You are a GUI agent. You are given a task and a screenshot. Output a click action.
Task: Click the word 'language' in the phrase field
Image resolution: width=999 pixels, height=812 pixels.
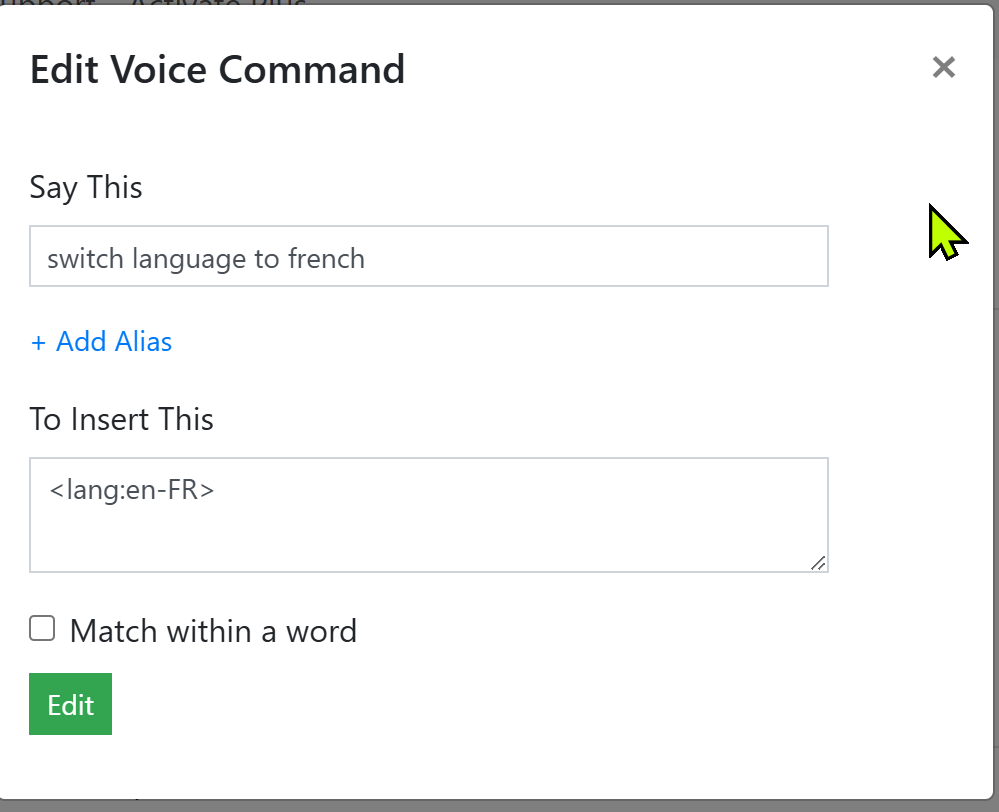(x=189, y=260)
